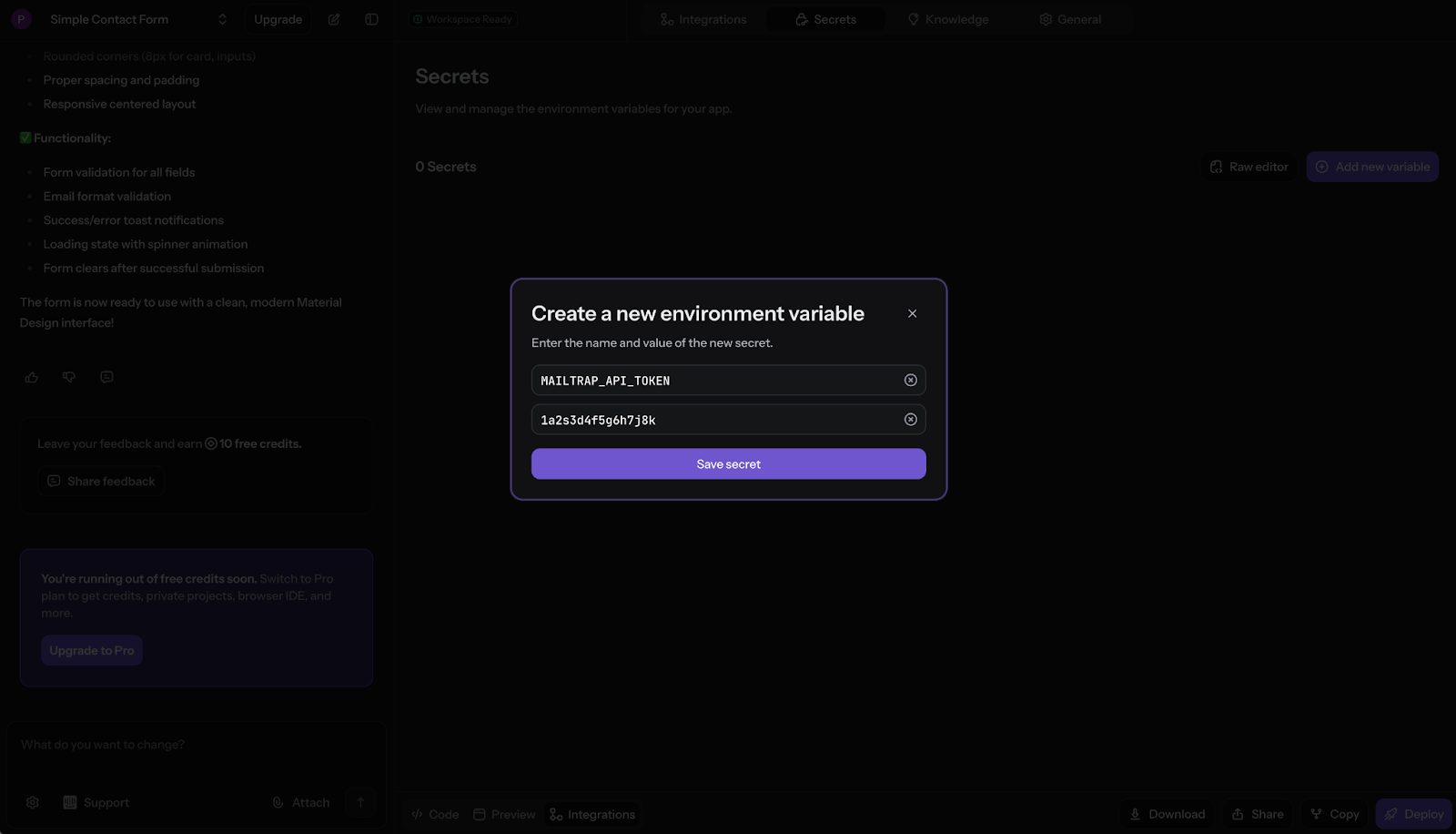1456x834 pixels.
Task: Clear the MAILTRAP_API_TOKEN name field
Action: (x=910, y=380)
